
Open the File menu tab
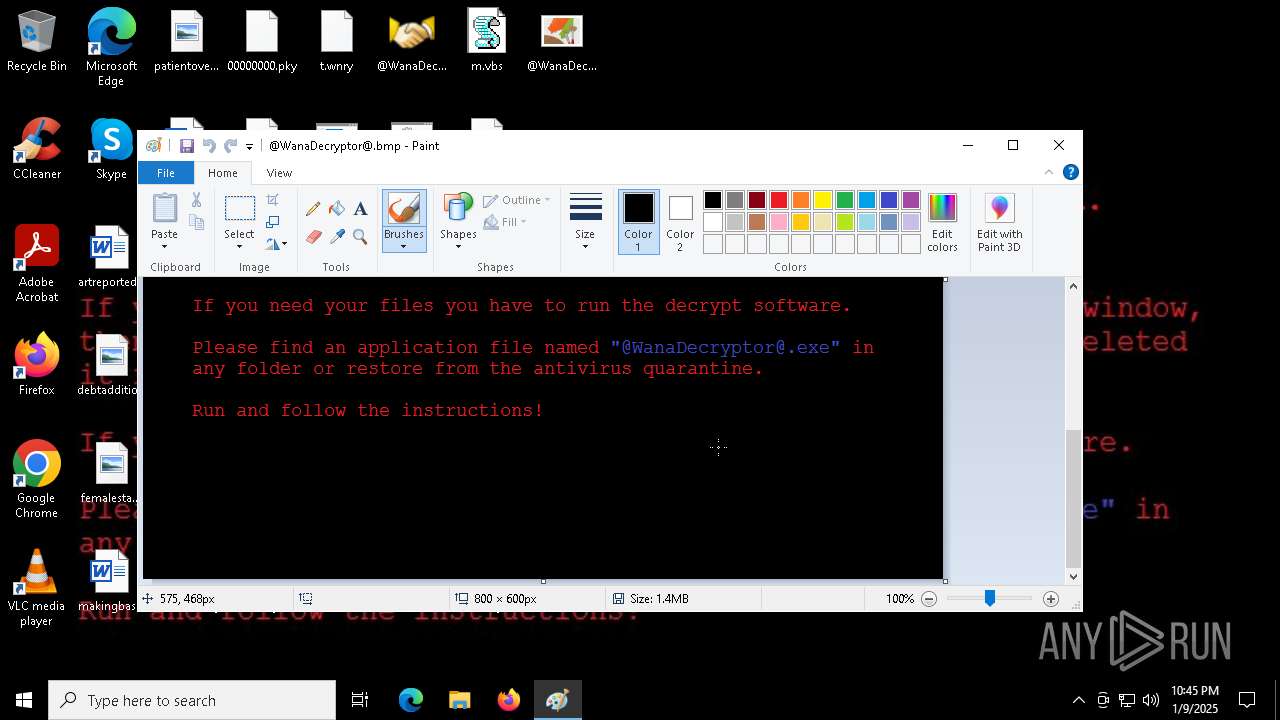(x=165, y=173)
